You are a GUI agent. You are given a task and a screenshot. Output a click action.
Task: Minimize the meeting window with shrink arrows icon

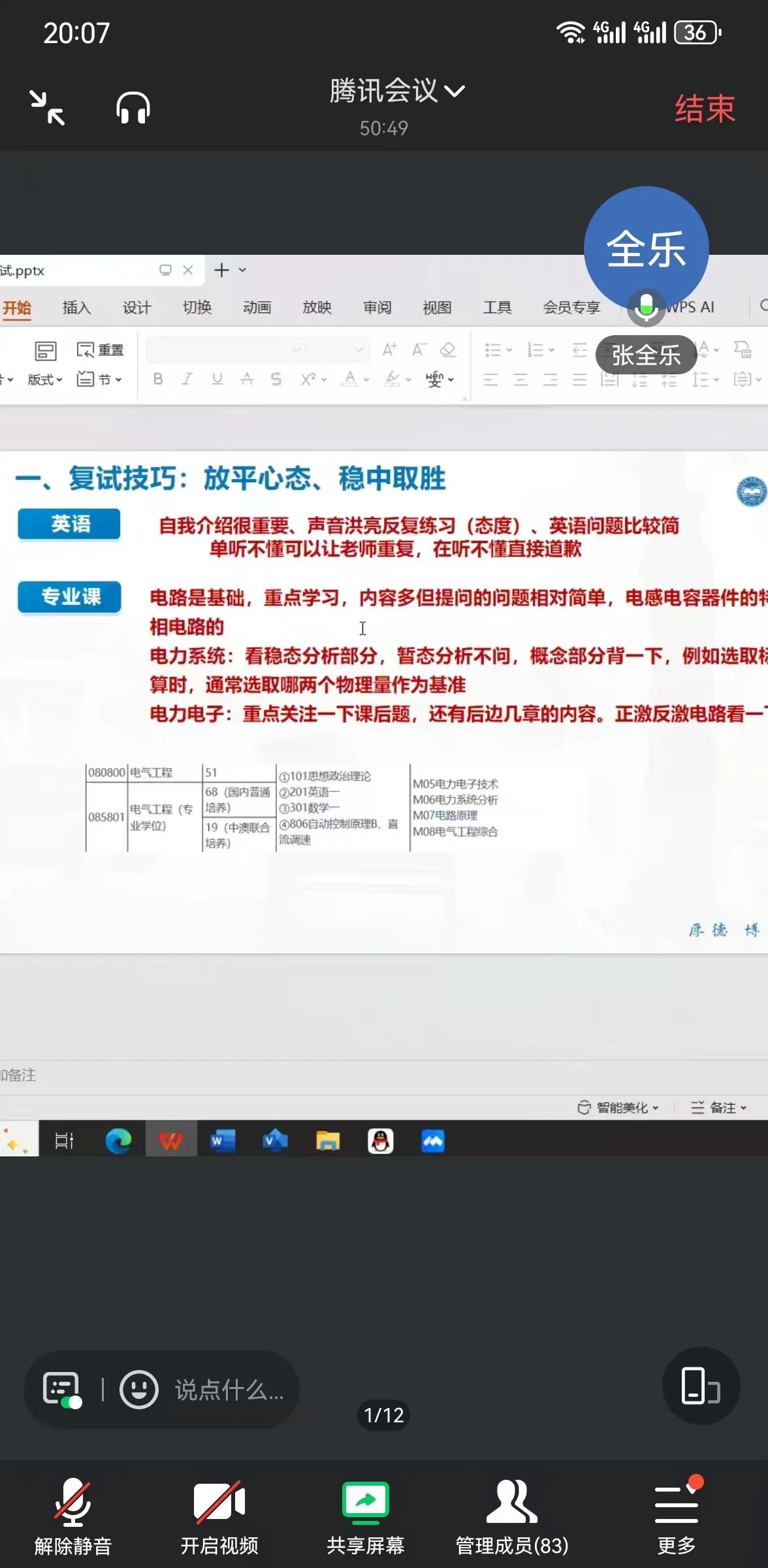[47, 108]
